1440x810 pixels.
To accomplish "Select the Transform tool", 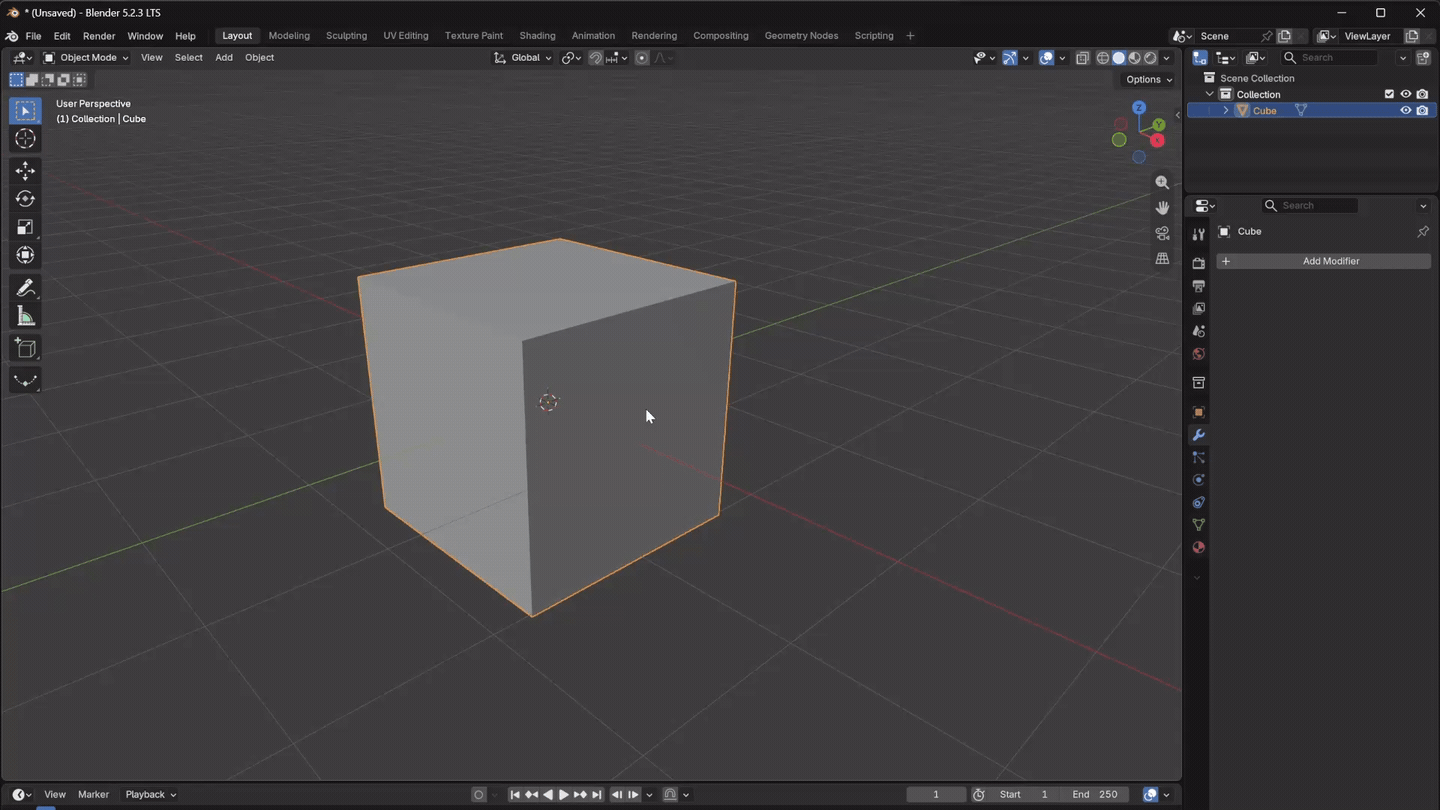I will click(x=25, y=256).
